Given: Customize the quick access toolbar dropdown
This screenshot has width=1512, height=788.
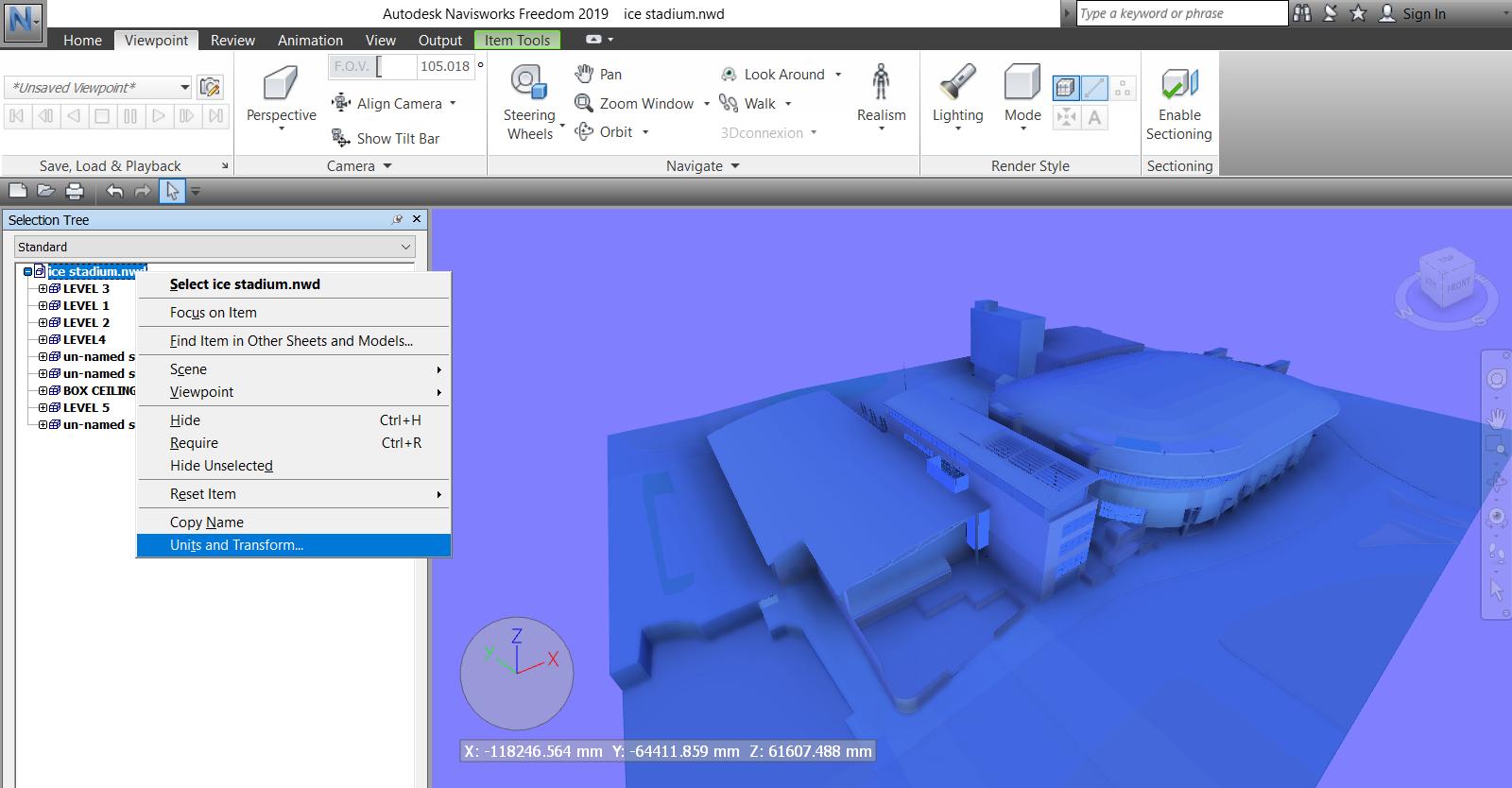Looking at the screenshot, I should click(x=196, y=191).
